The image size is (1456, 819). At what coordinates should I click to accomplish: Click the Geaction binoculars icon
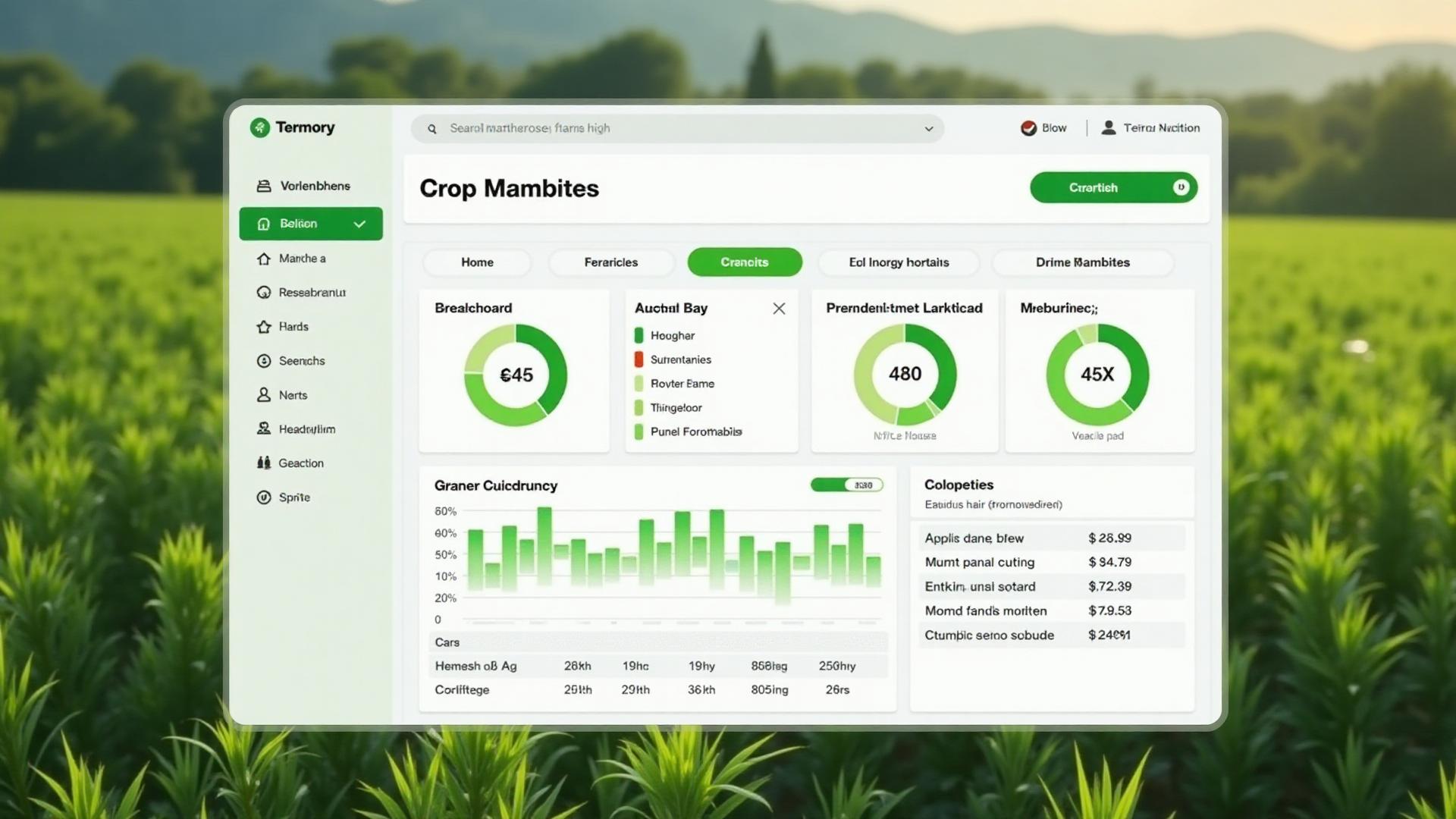264,463
